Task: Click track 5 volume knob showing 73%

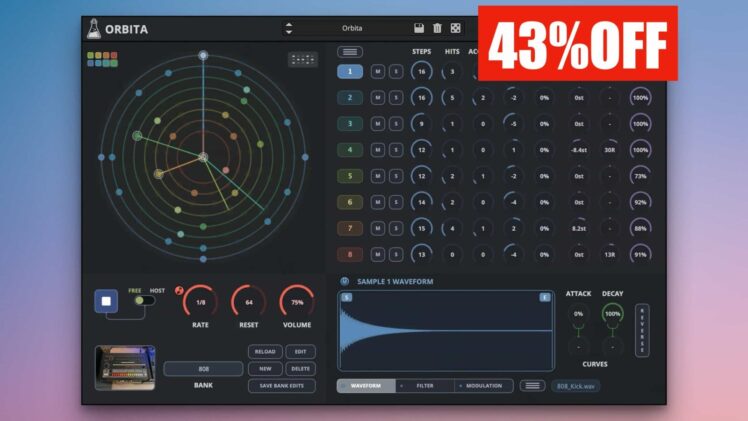Action: (x=640, y=176)
